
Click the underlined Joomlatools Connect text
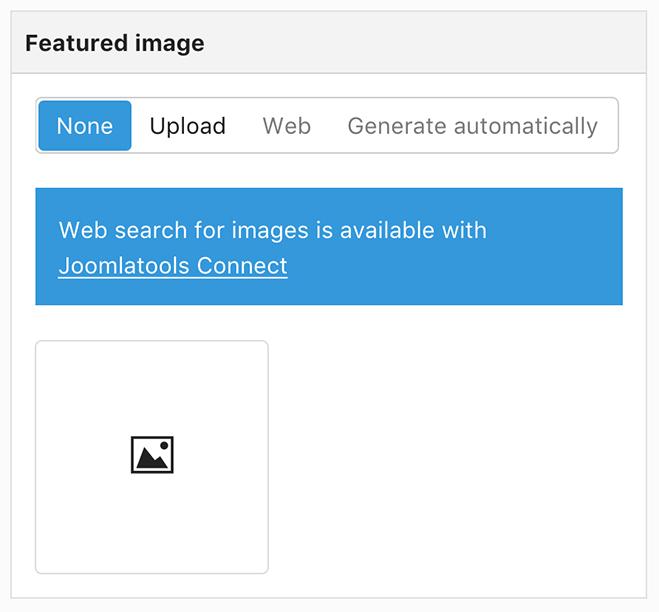[173, 266]
